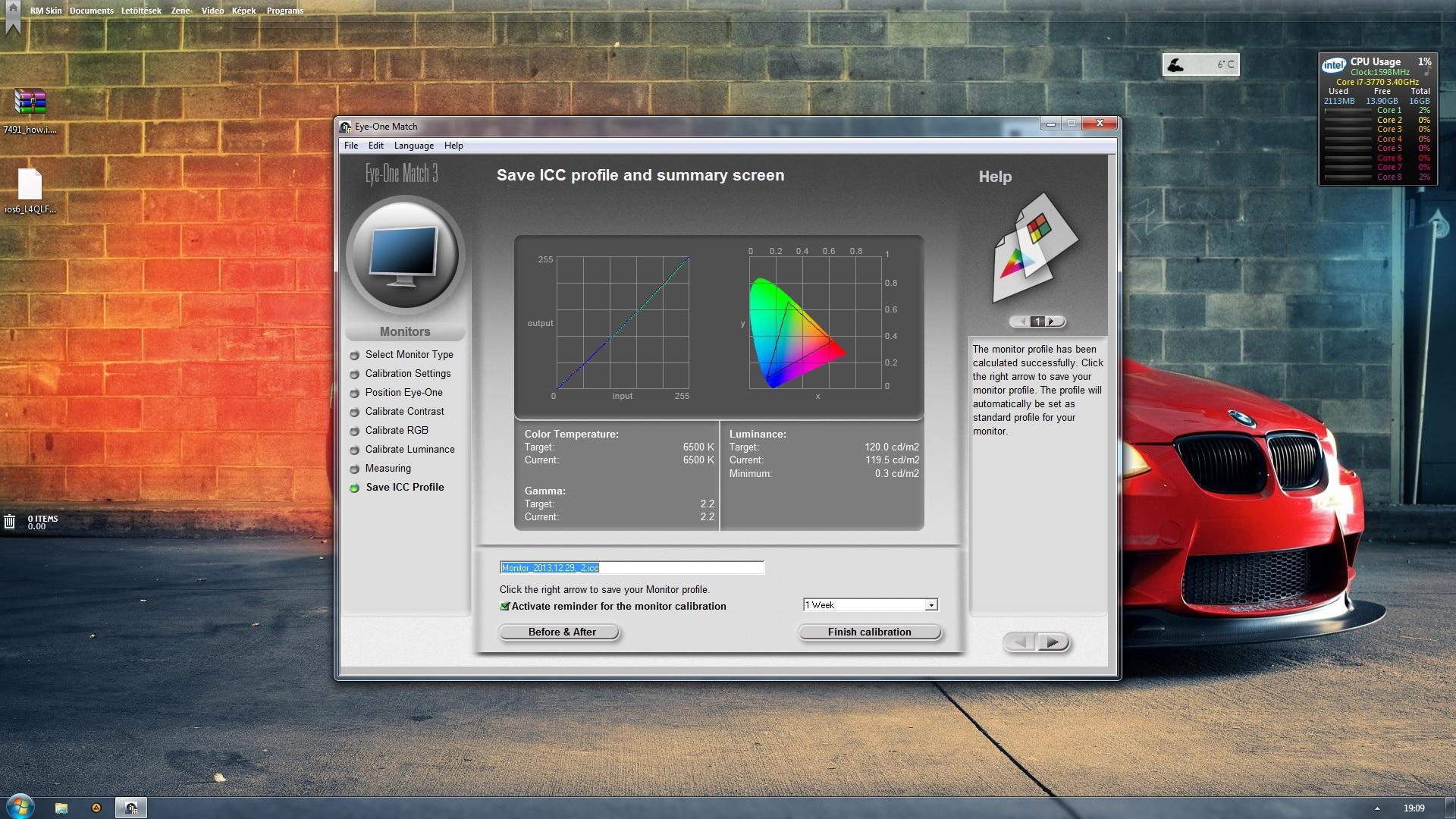Open the Képek launcher item

click(243, 11)
